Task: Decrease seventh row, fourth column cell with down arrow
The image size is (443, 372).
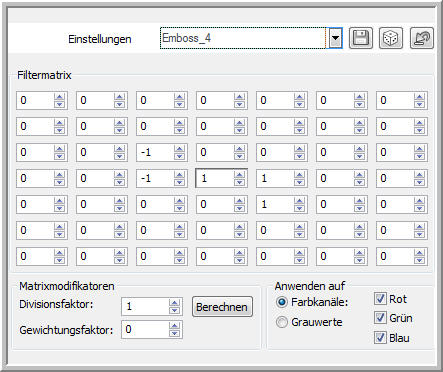Action: click(239, 260)
